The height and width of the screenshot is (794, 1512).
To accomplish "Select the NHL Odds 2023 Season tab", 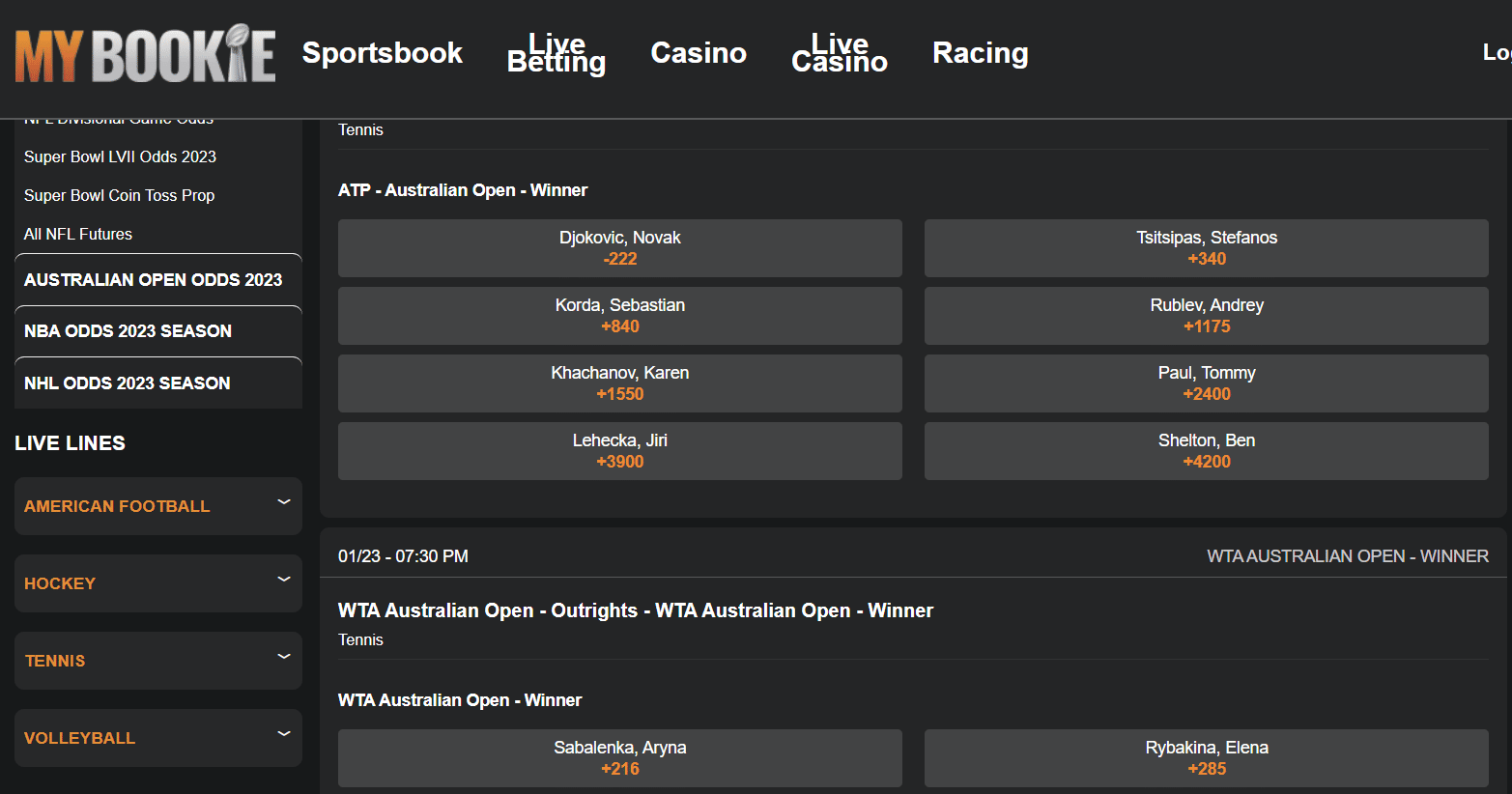I will [158, 383].
